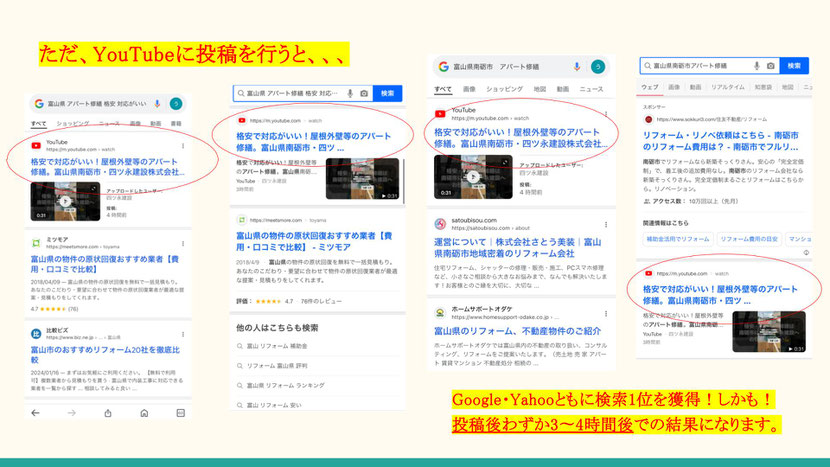
Task: Select the ウェブ tab in the rightmost Yahoo screenshot
Action: click(649, 87)
